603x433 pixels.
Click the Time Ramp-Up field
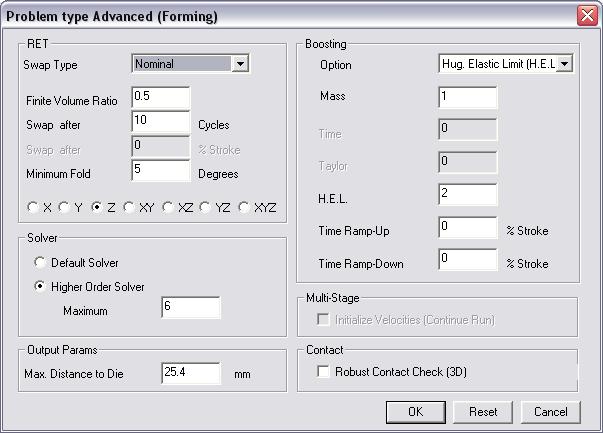point(468,227)
